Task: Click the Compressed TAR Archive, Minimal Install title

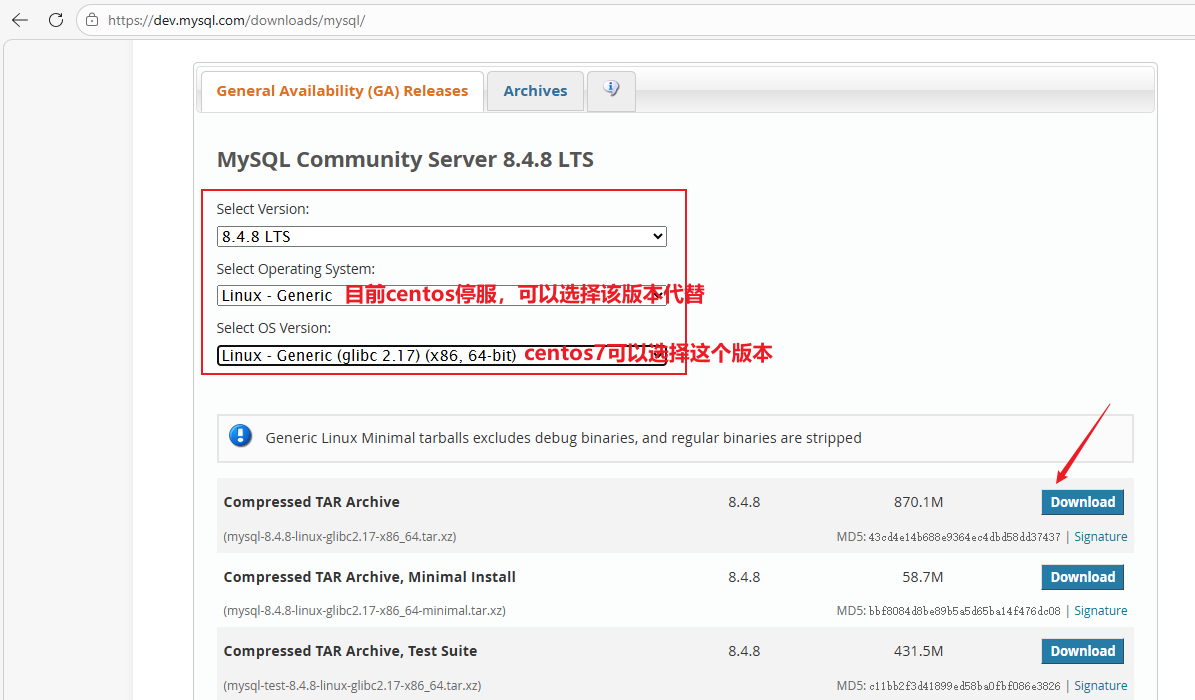Action: 370,577
